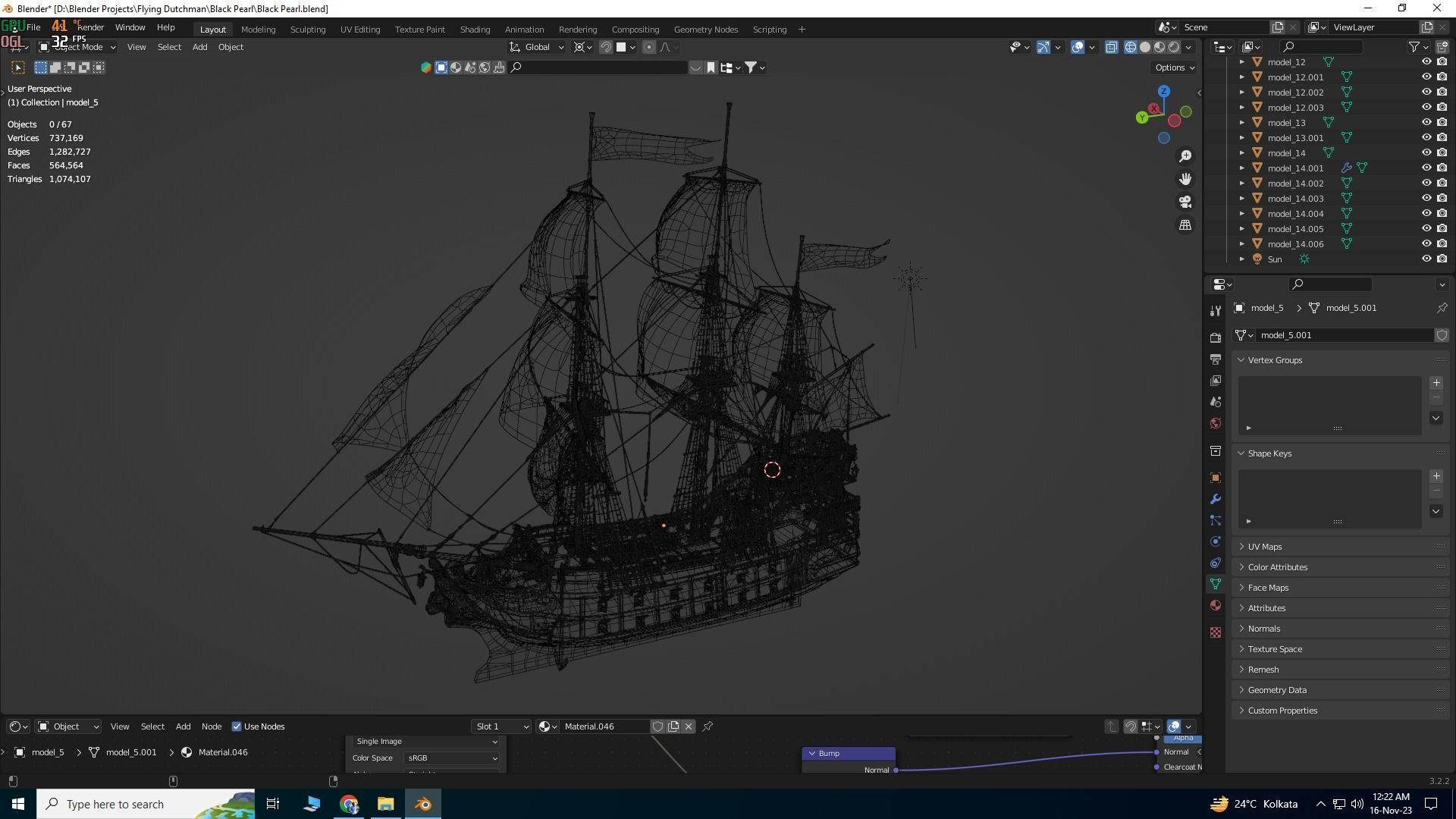The height and width of the screenshot is (819, 1456).
Task: Hide model_13 in the outliner
Action: click(1426, 123)
